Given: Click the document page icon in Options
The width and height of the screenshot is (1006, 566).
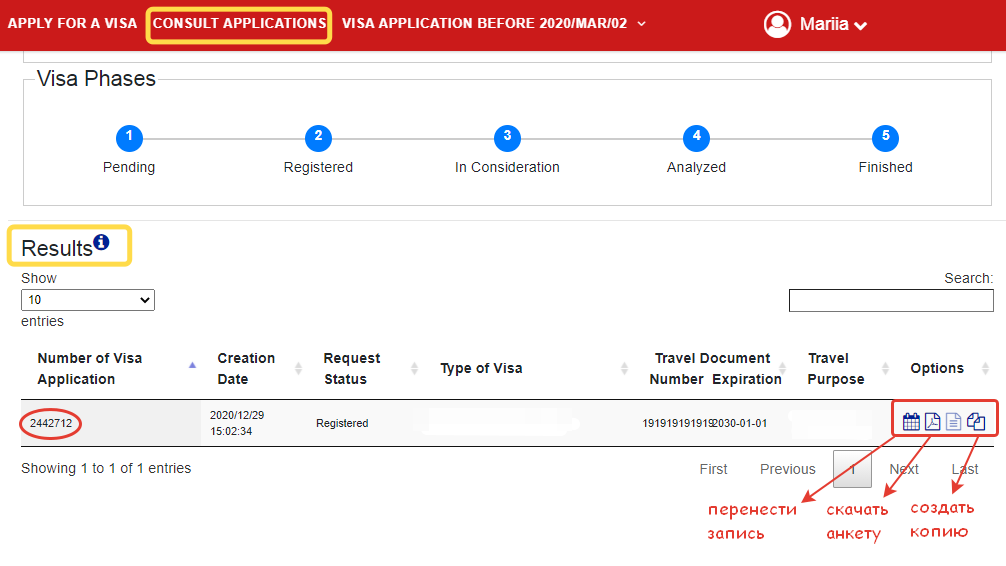Looking at the screenshot, I should coord(954,422).
